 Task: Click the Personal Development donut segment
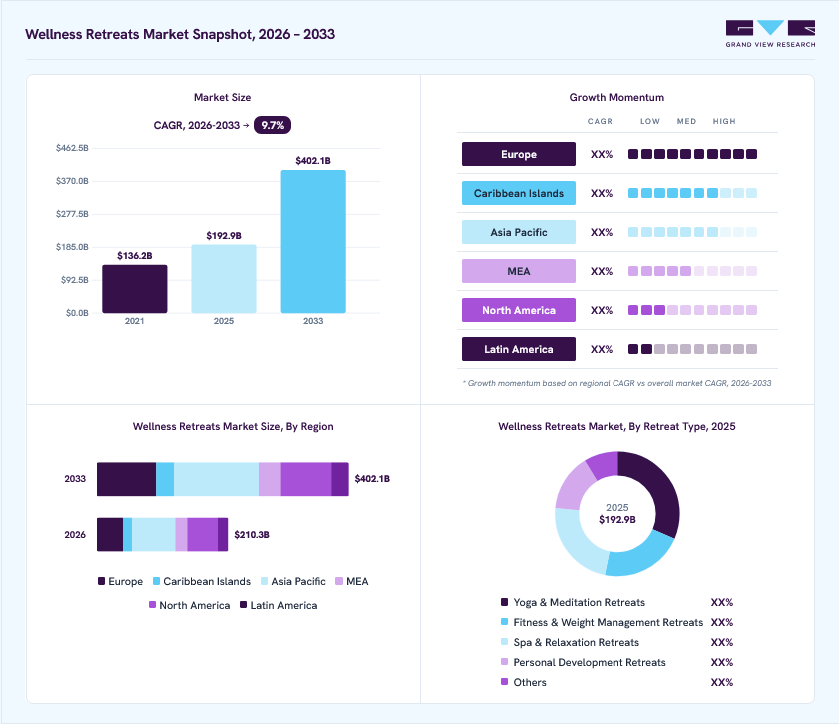pyautogui.click(x=575, y=487)
